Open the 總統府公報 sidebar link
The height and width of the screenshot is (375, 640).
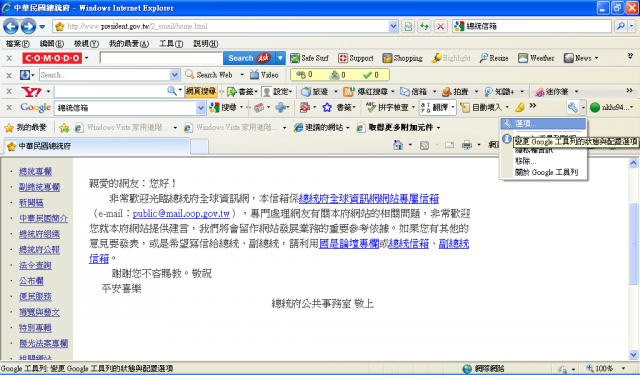(39, 249)
